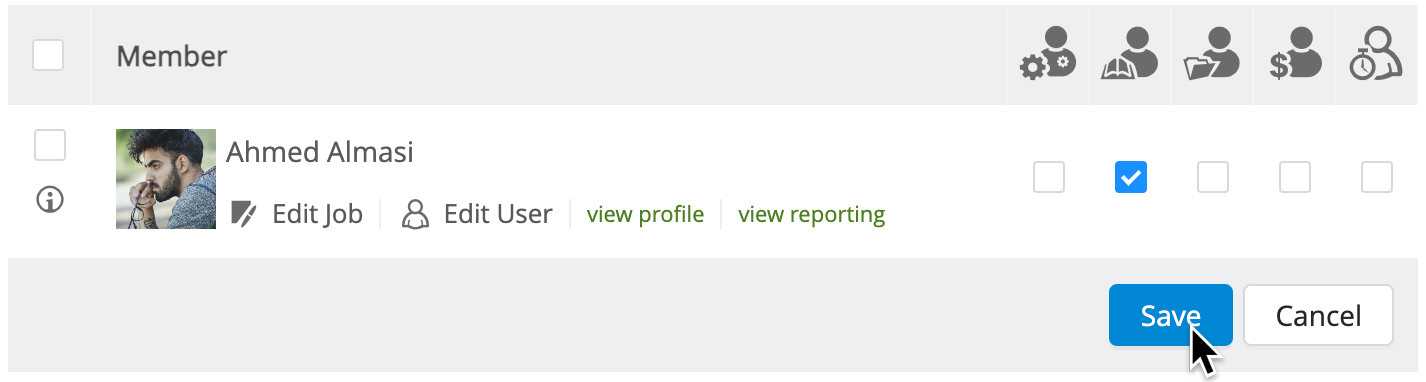1426x382 pixels.
Task: Click the dollar-person billing column icon
Action: [1294, 56]
